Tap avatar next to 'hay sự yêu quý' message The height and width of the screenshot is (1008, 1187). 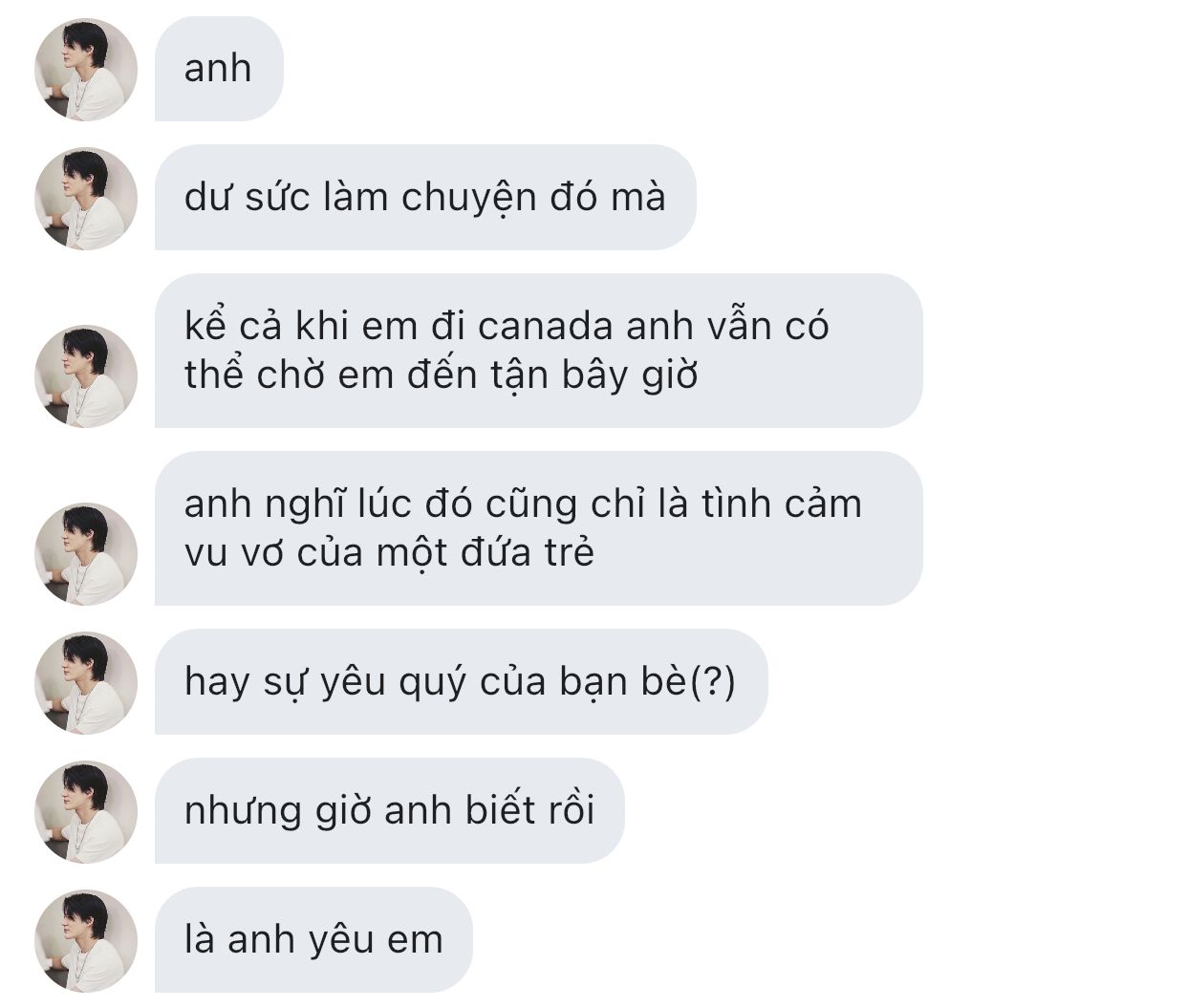click(x=86, y=683)
